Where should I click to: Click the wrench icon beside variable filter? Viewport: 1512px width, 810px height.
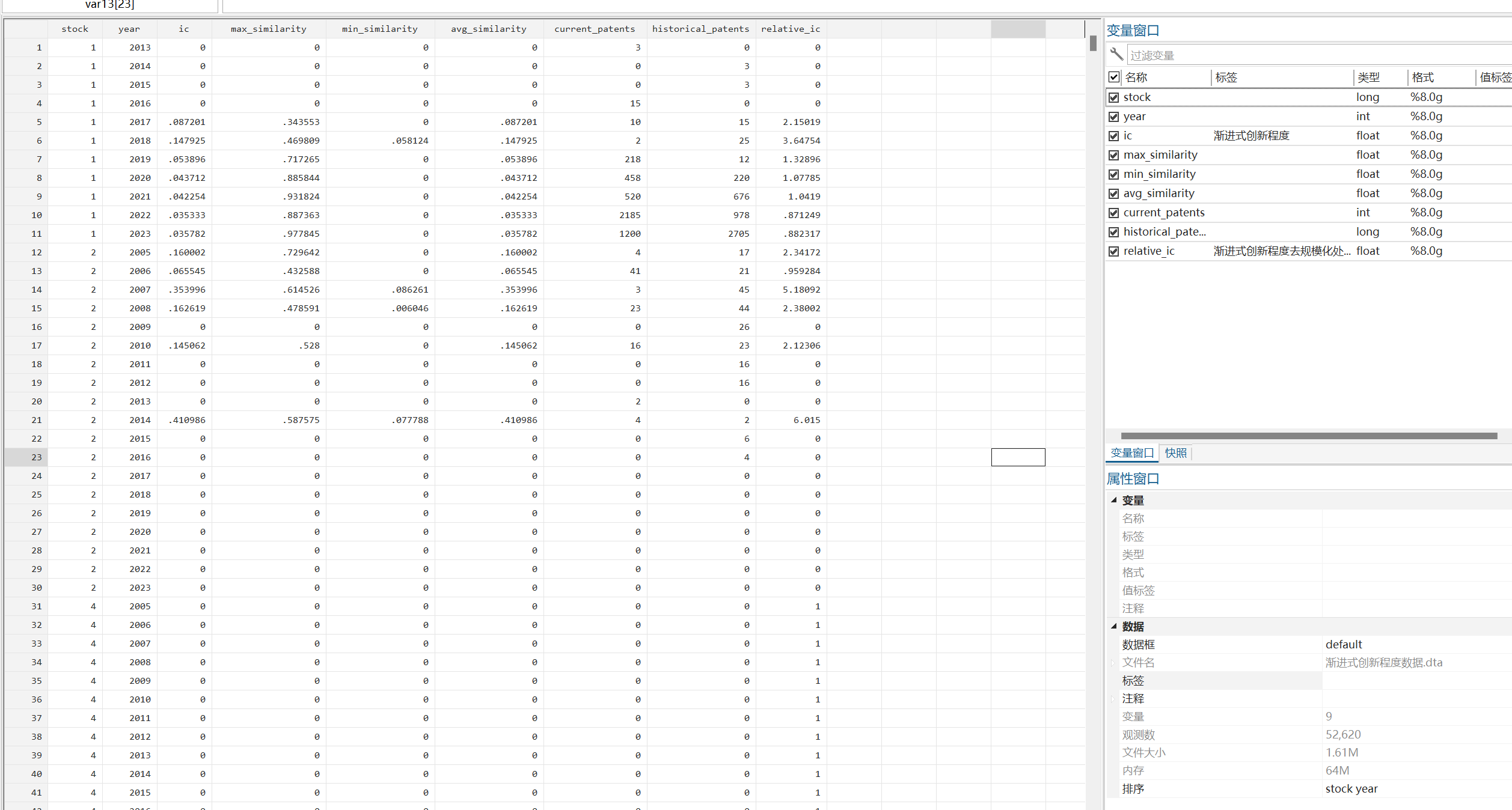(x=1116, y=55)
